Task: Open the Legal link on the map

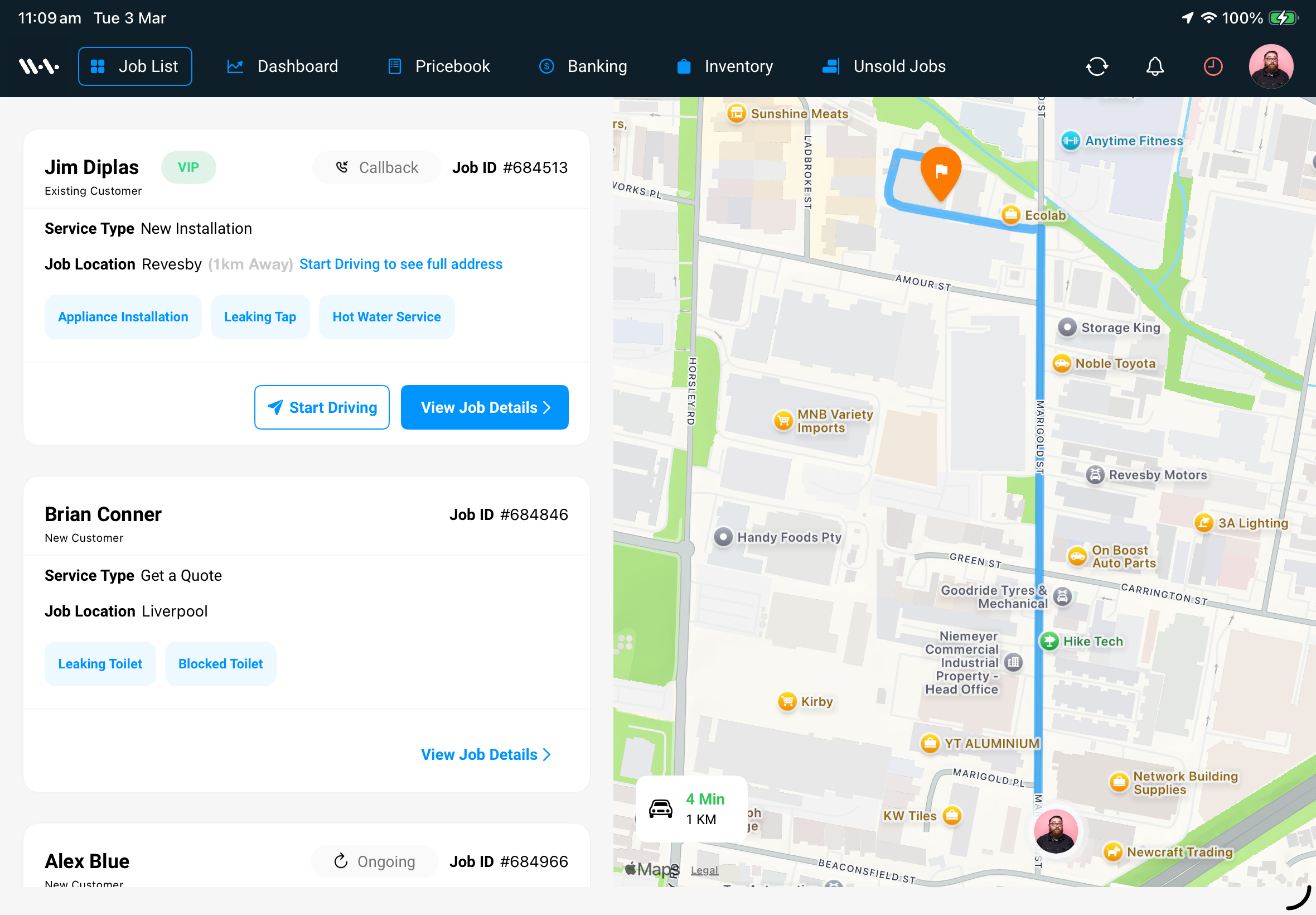Action: 704,870
